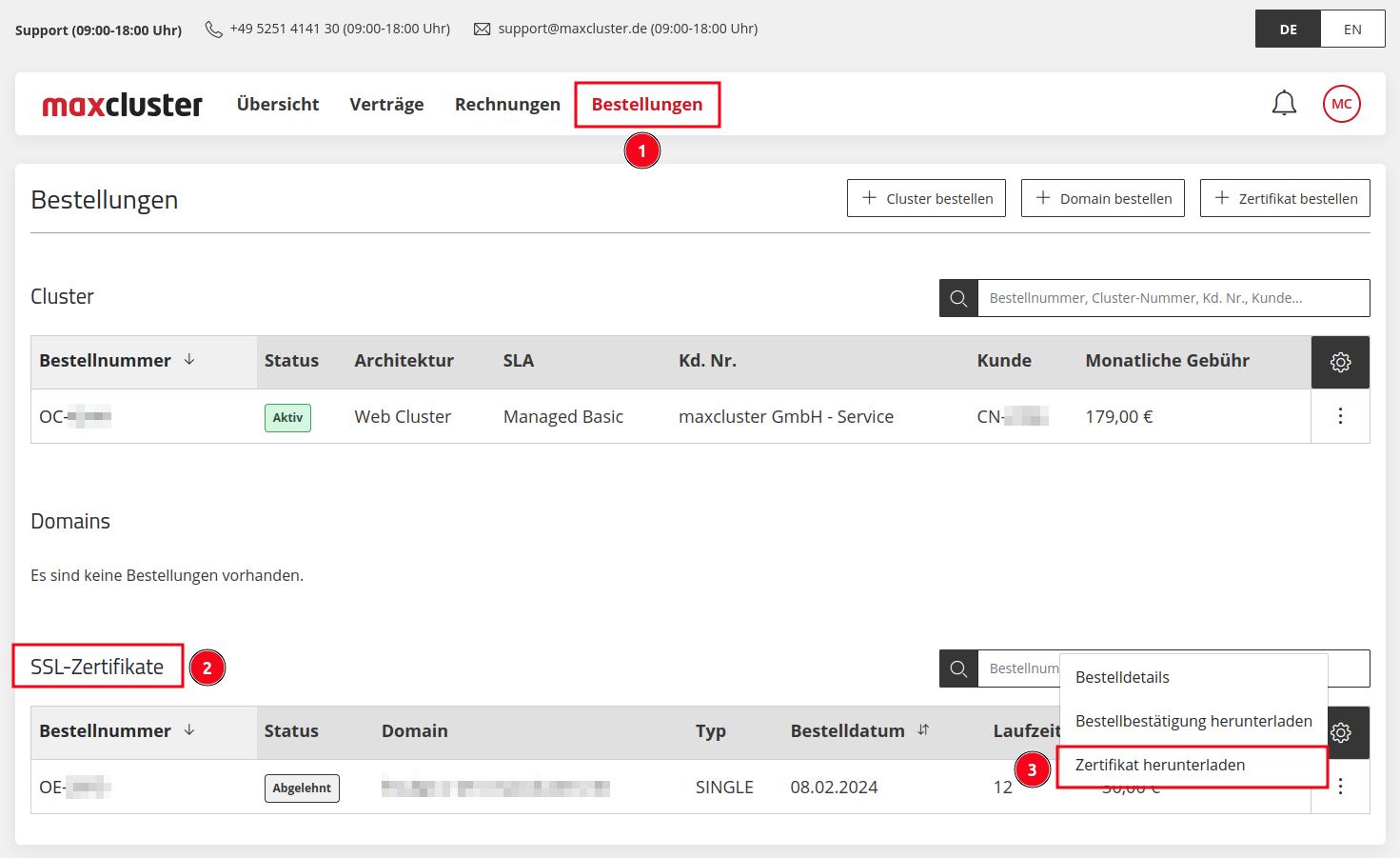Click the CN- customer number cell

coord(1013,416)
